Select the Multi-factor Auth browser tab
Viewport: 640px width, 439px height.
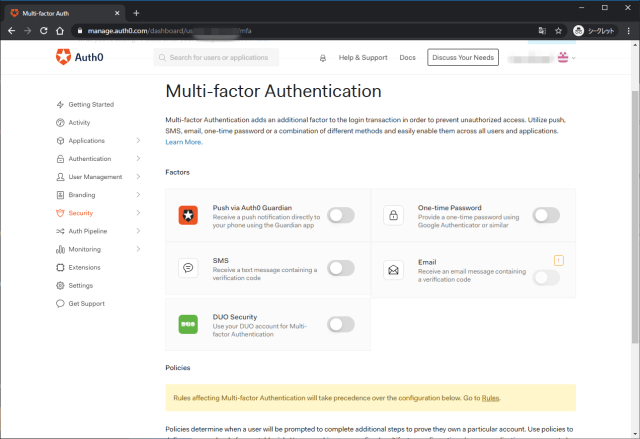[x=65, y=13]
